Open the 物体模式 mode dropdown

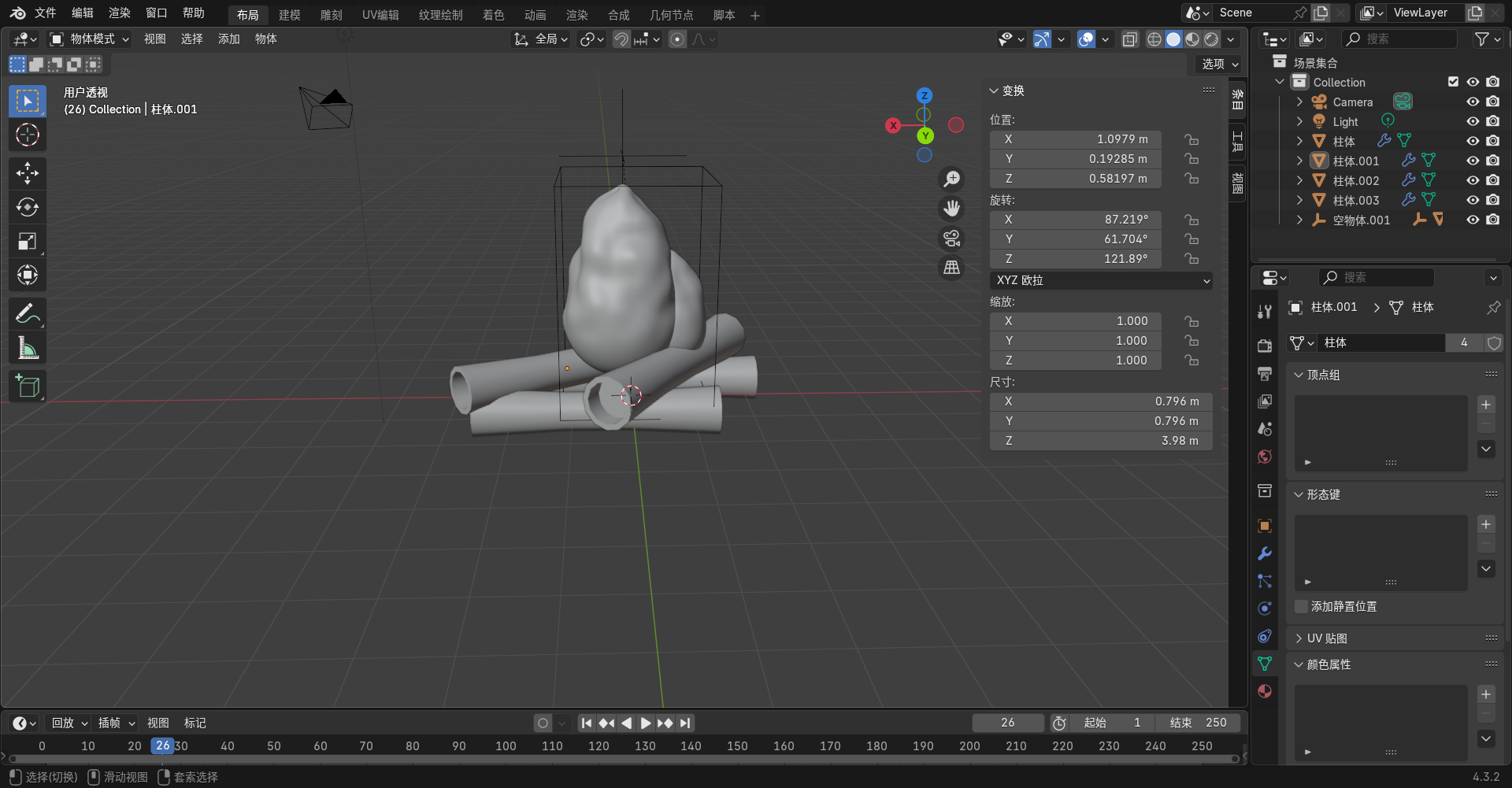(90, 39)
